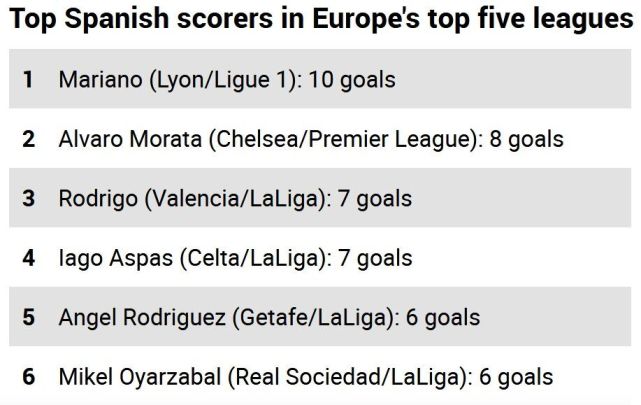Select rank number 2 in the table
The height and width of the screenshot is (405, 641).
click(x=28, y=139)
